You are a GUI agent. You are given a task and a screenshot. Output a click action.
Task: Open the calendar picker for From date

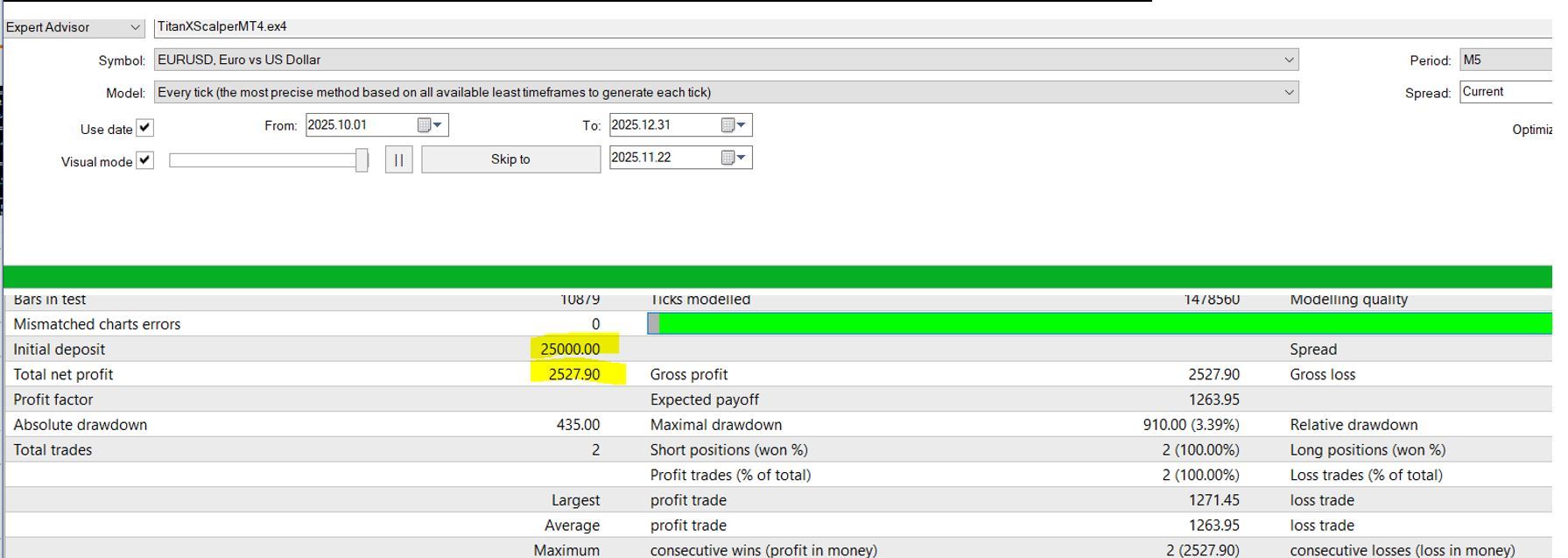pos(430,125)
